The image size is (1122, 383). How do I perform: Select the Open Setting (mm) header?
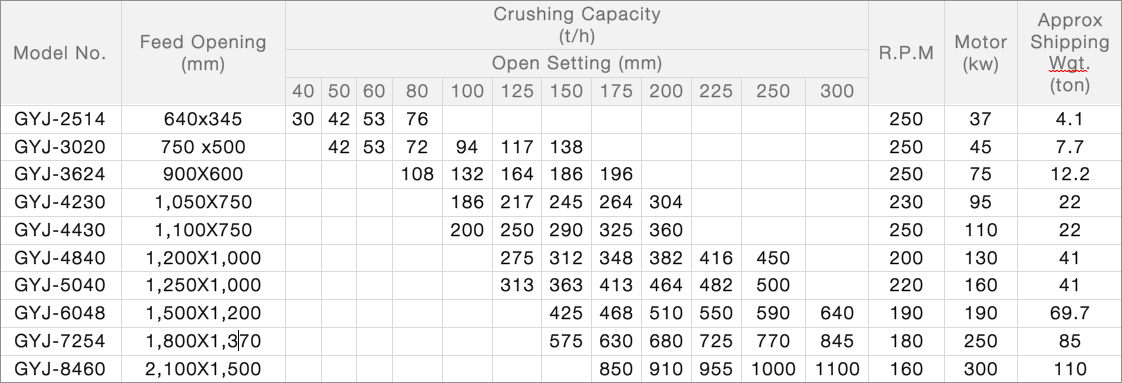click(x=577, y=63)
